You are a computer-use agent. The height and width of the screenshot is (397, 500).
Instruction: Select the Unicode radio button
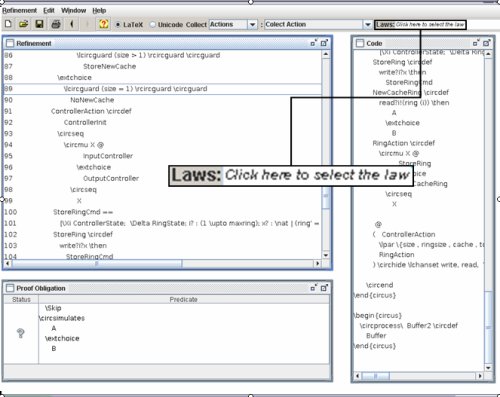point(153,25)
